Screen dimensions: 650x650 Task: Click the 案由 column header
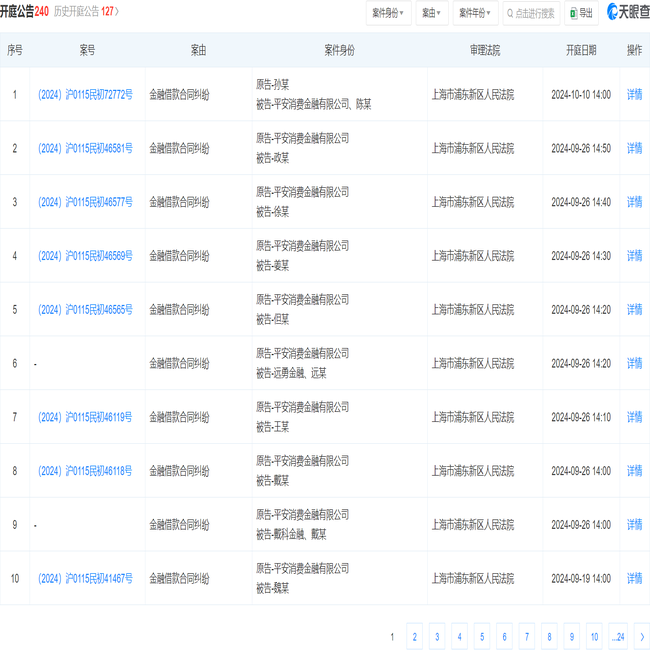point(198,50)
